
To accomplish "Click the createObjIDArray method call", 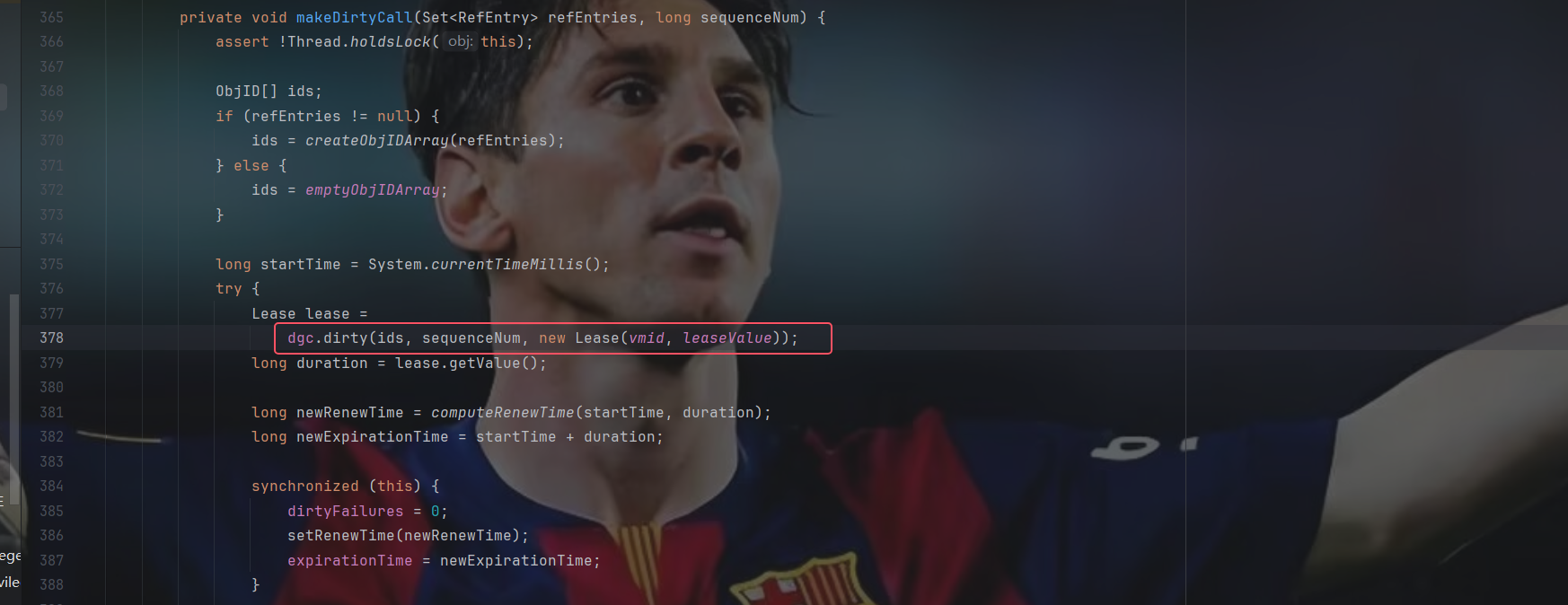I will click(377, 141).
